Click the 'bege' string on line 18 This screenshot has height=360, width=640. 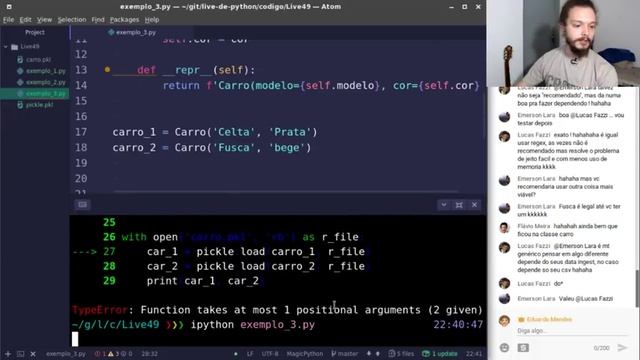click(x=287, y=148)
